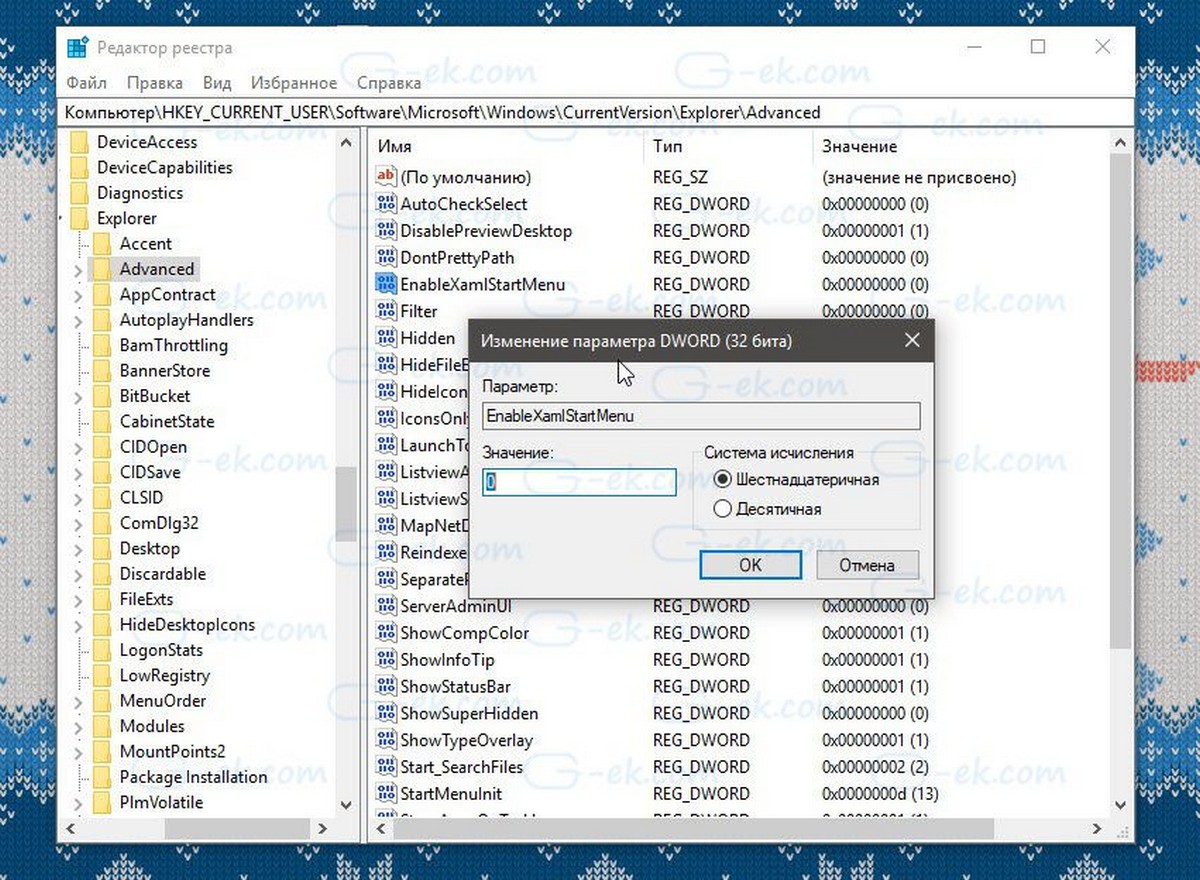Image resolution: width=1200 pixels, height=880 pixels.
Task: Click the Значение input field in dialog
Action: 580,481
